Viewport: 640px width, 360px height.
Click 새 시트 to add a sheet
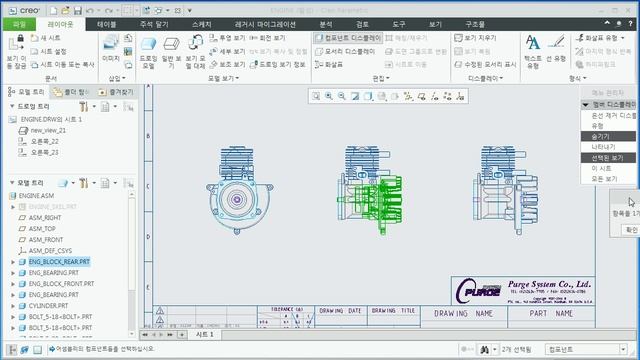tap(46, 38)
